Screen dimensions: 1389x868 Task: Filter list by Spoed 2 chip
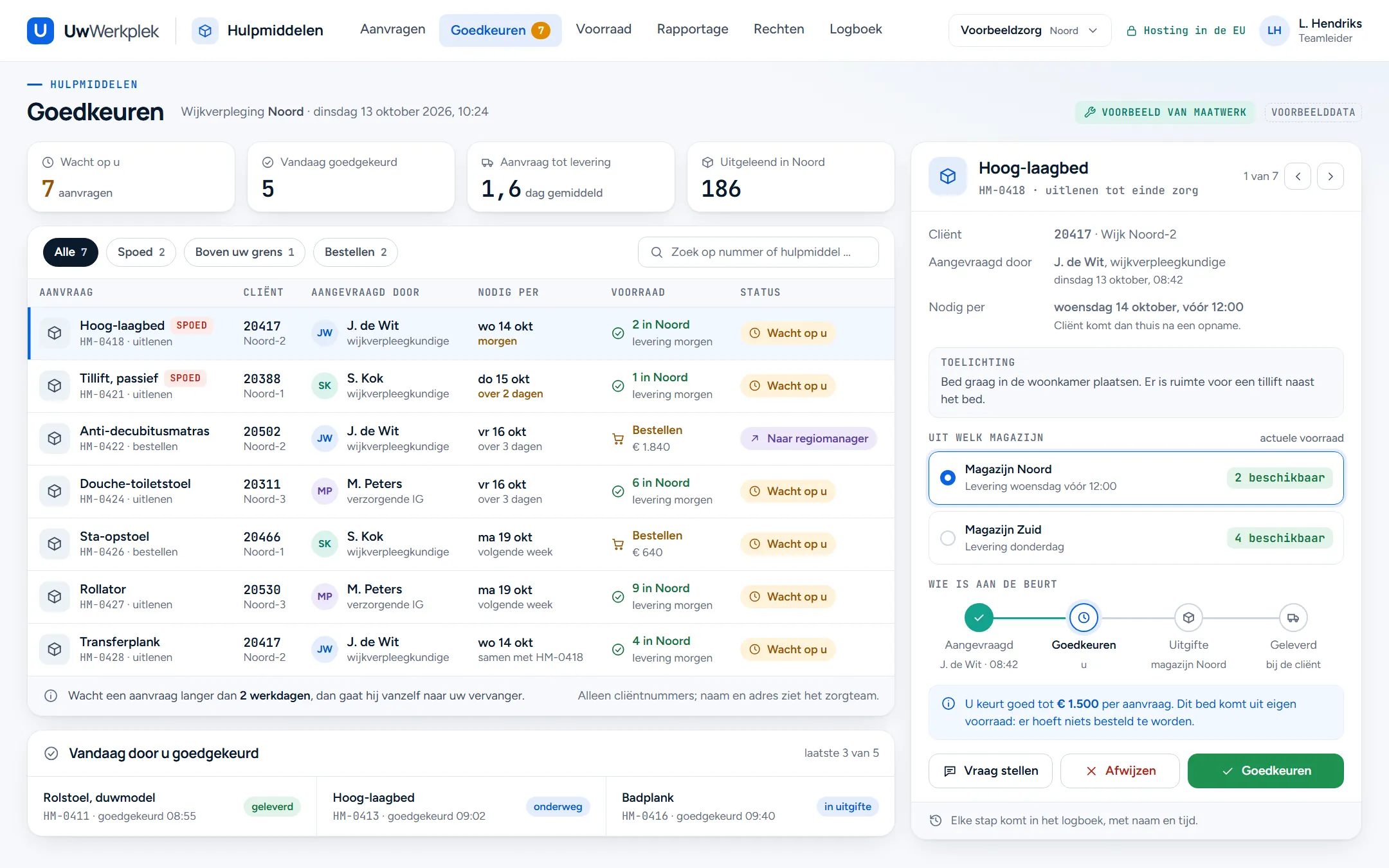pos(141,252)
